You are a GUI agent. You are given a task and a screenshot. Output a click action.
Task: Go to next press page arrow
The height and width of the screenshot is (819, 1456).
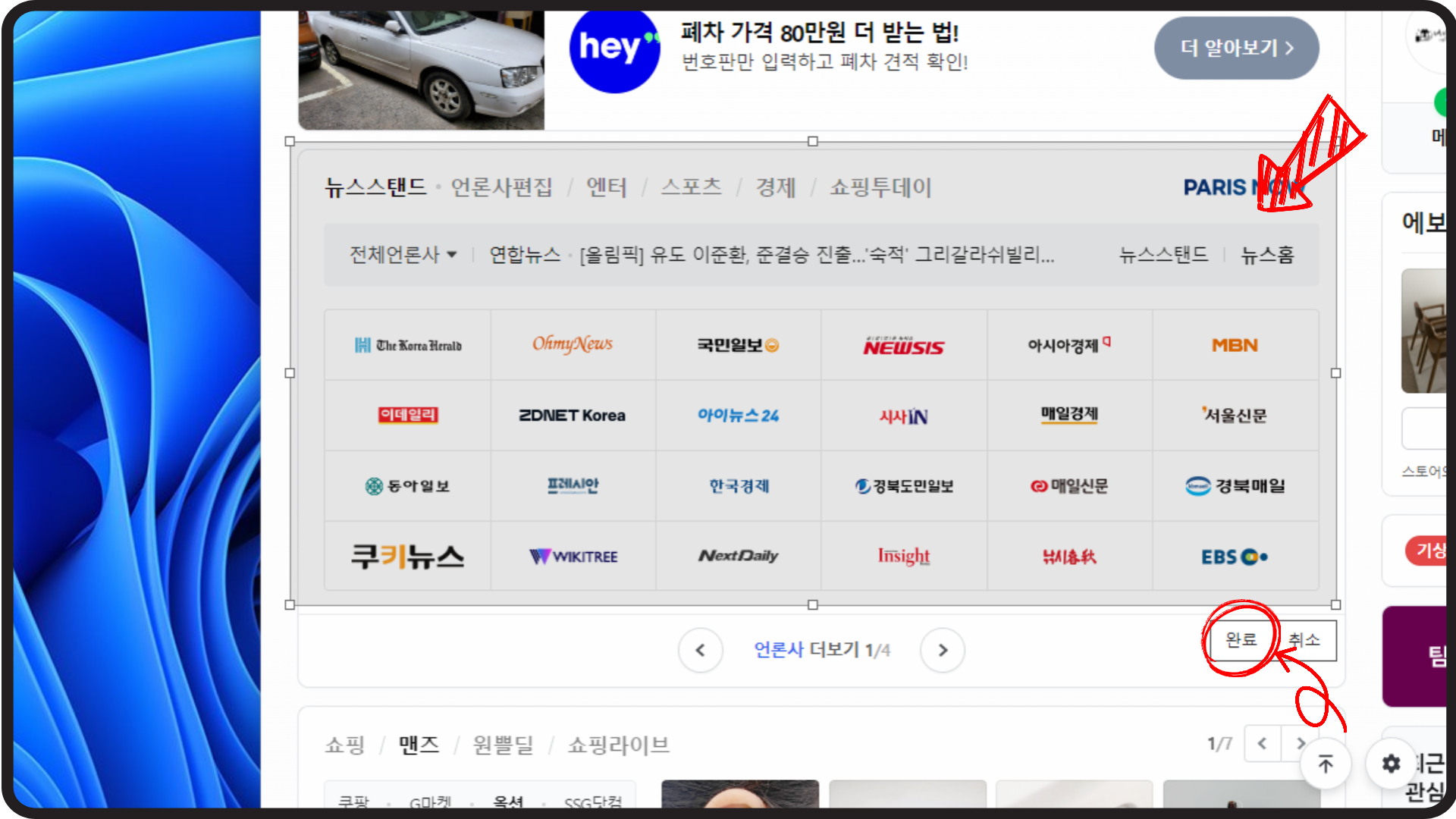(x=943, y=650)
